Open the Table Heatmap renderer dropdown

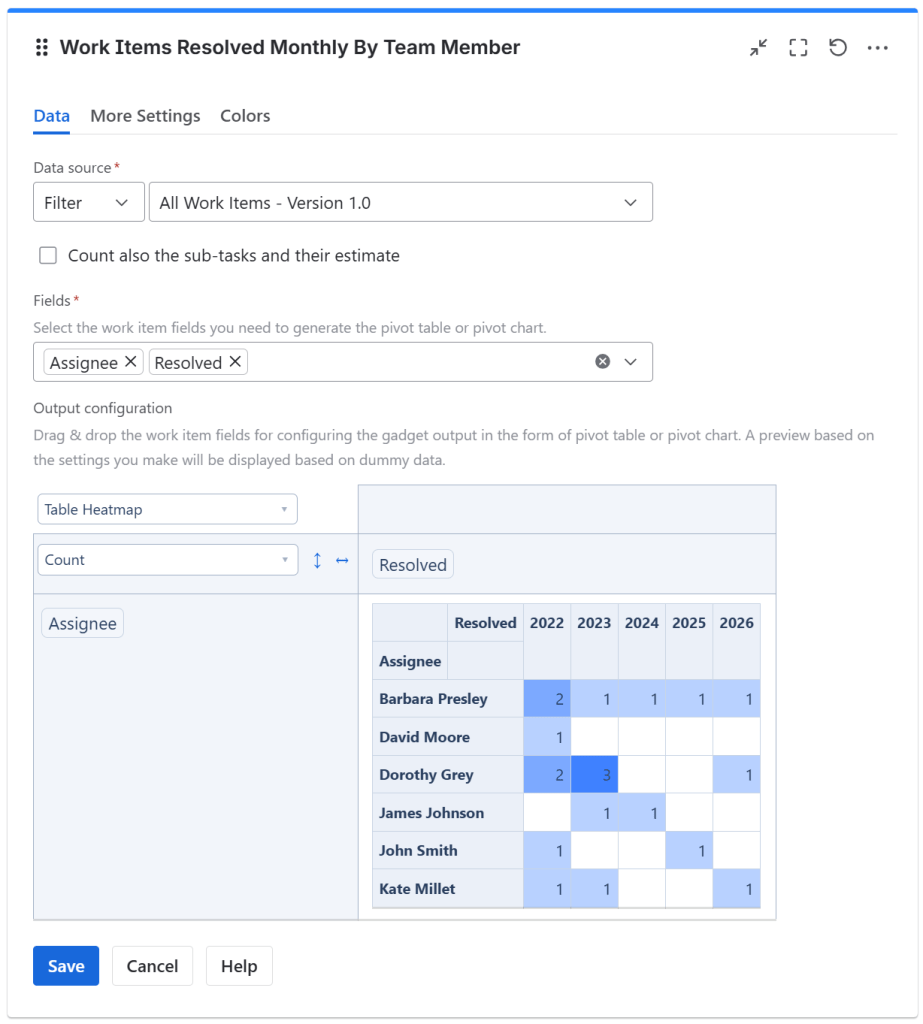(x=167, y=509)
